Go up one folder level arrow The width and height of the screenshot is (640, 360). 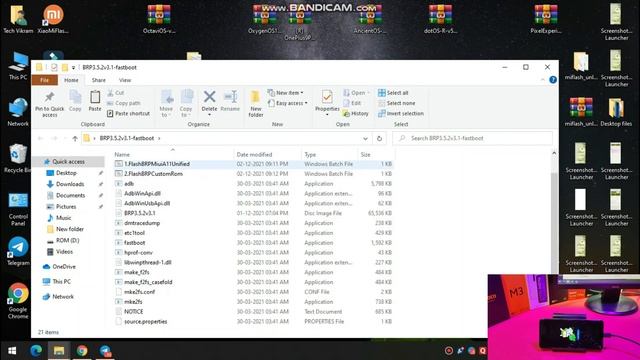(75, 138)
